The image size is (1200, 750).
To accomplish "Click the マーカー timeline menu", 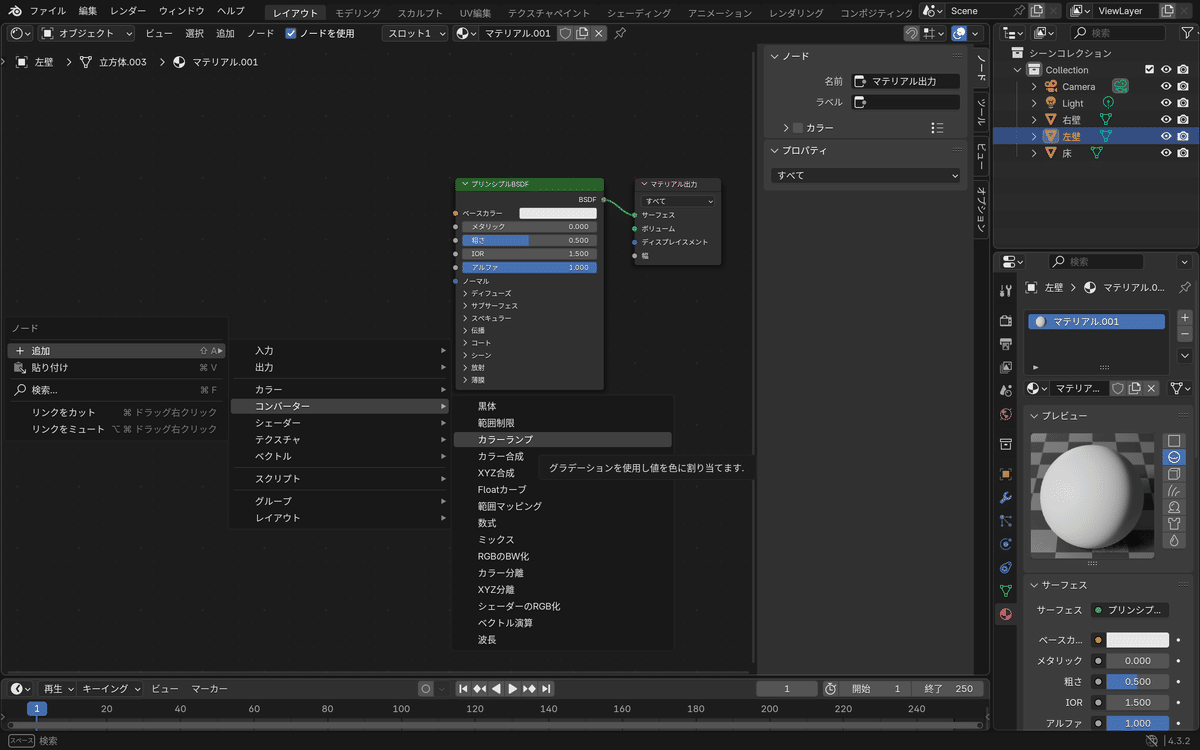I will tap(210, 689).
